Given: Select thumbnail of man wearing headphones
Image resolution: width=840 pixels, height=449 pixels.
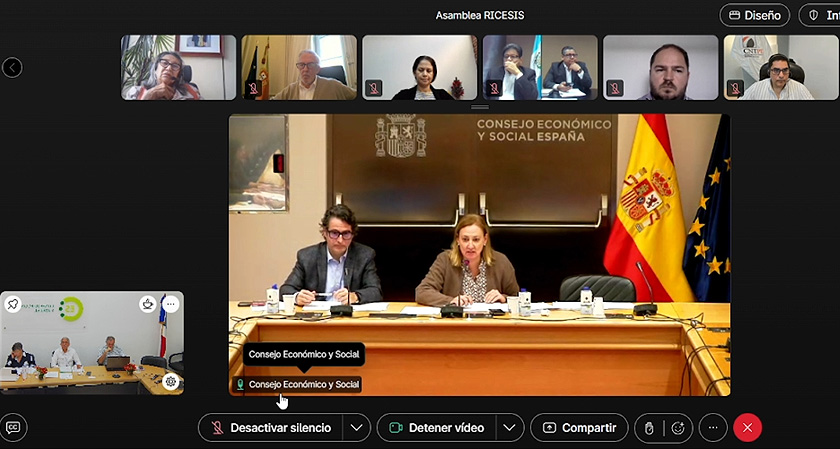Looking at the screenshot, I should coord(781,68).
